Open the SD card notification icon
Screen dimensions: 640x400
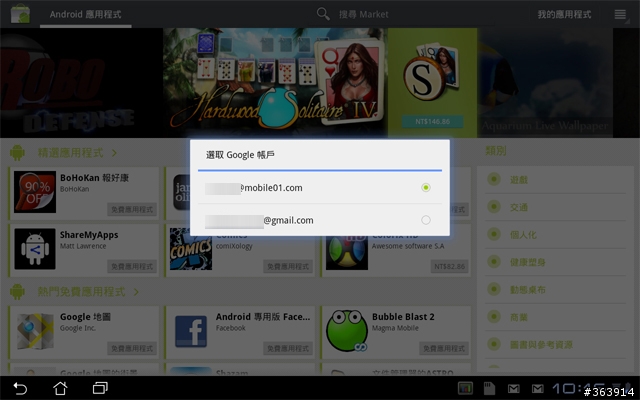(x=489, y=388)
